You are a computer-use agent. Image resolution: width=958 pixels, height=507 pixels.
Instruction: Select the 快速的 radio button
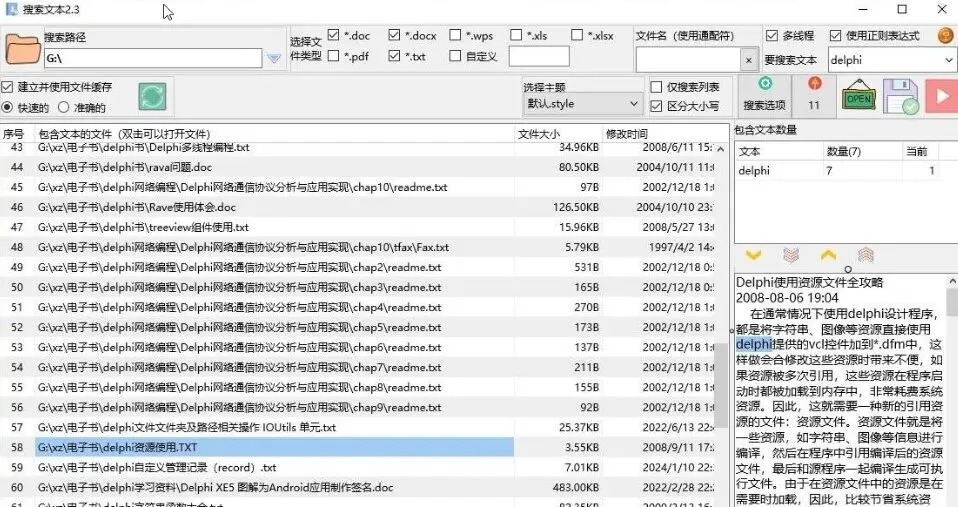click(x=7, y=108)
